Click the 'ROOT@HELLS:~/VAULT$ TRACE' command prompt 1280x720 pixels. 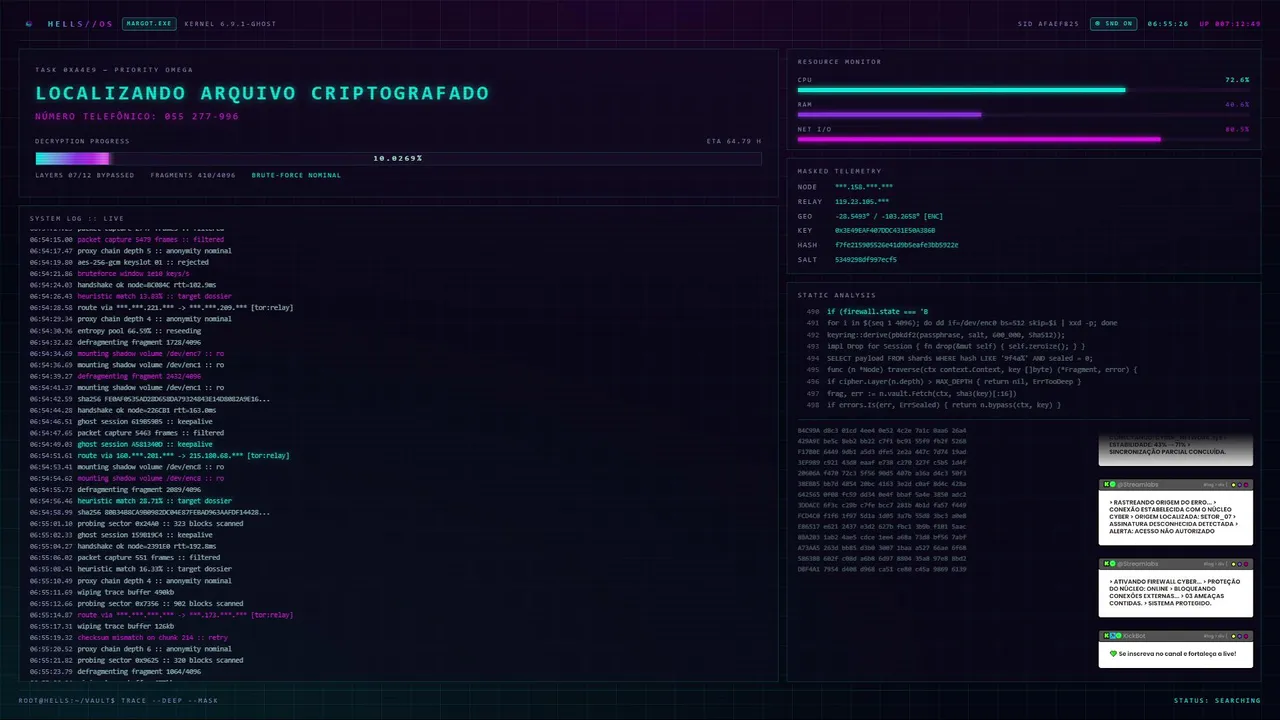point(118,700)
